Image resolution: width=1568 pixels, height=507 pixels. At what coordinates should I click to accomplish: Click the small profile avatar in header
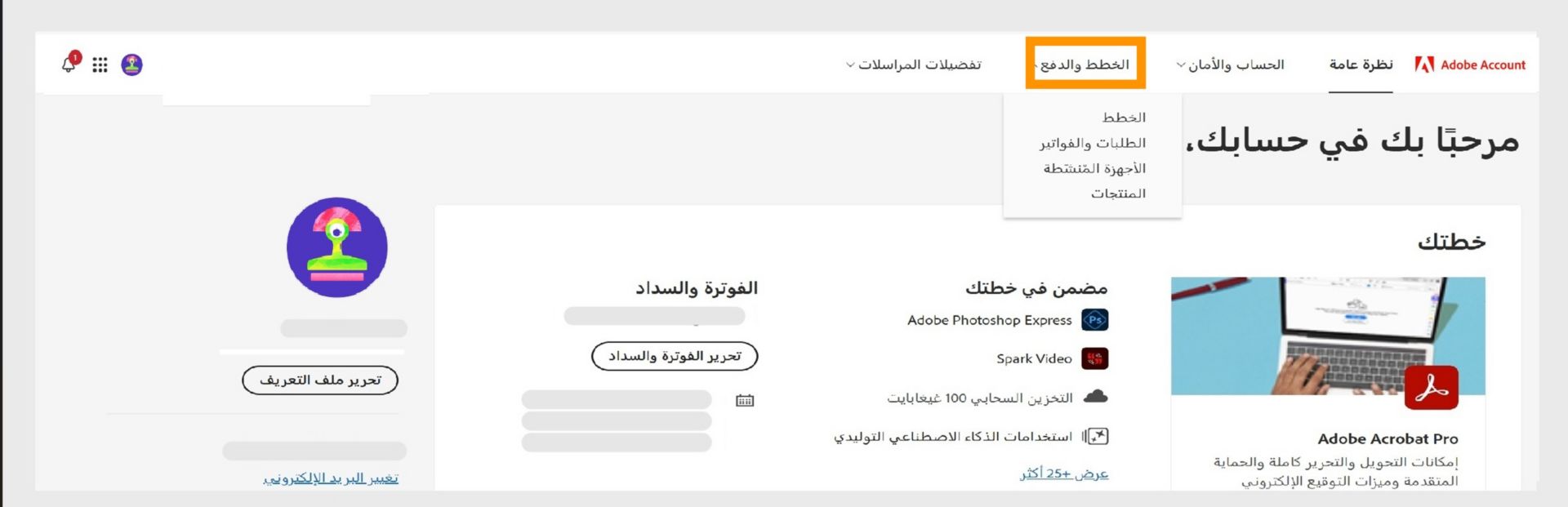click(x=131, y=64)
